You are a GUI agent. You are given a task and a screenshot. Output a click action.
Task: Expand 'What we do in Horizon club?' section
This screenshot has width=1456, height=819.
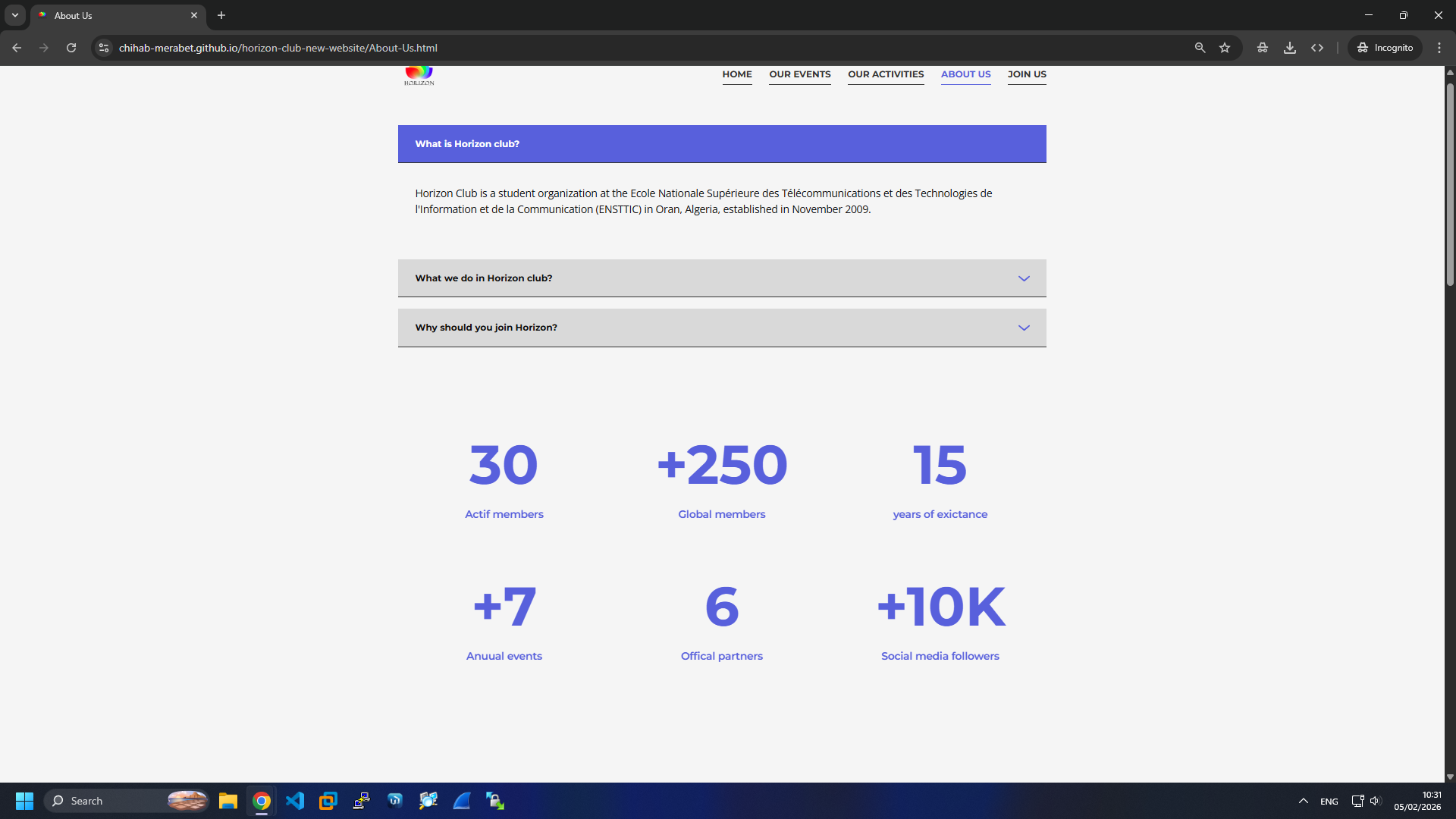click(x=722, y=278)
